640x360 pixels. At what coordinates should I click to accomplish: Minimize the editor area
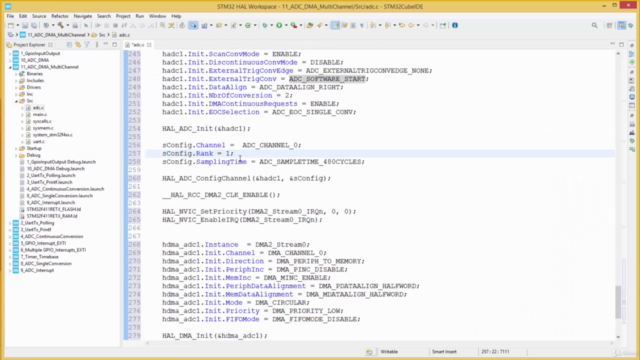click(612, 44)
